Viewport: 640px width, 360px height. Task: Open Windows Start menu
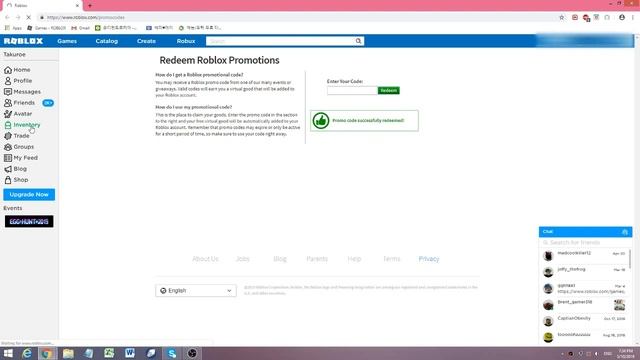pos(8,353)
